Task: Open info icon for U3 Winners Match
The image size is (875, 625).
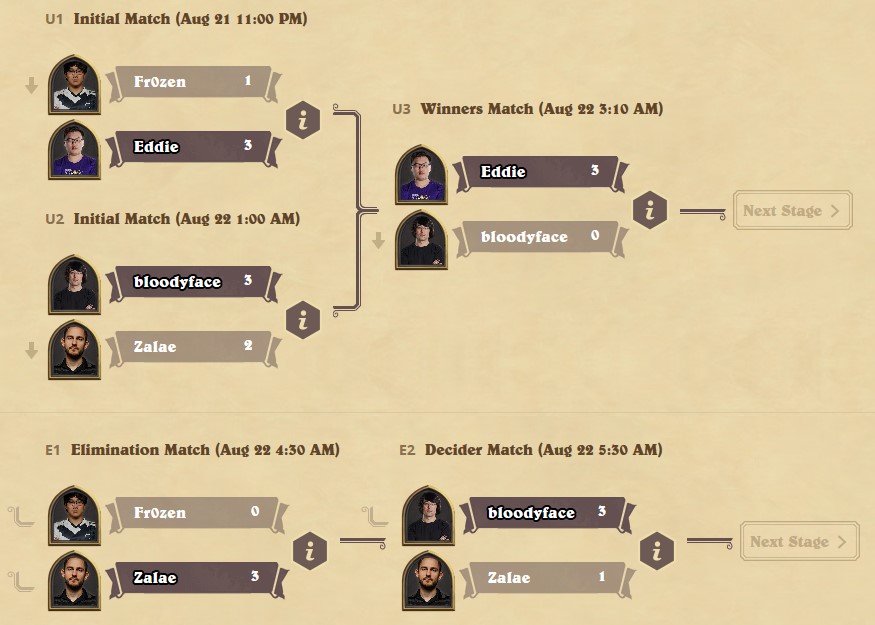Action: click(650, 210)
